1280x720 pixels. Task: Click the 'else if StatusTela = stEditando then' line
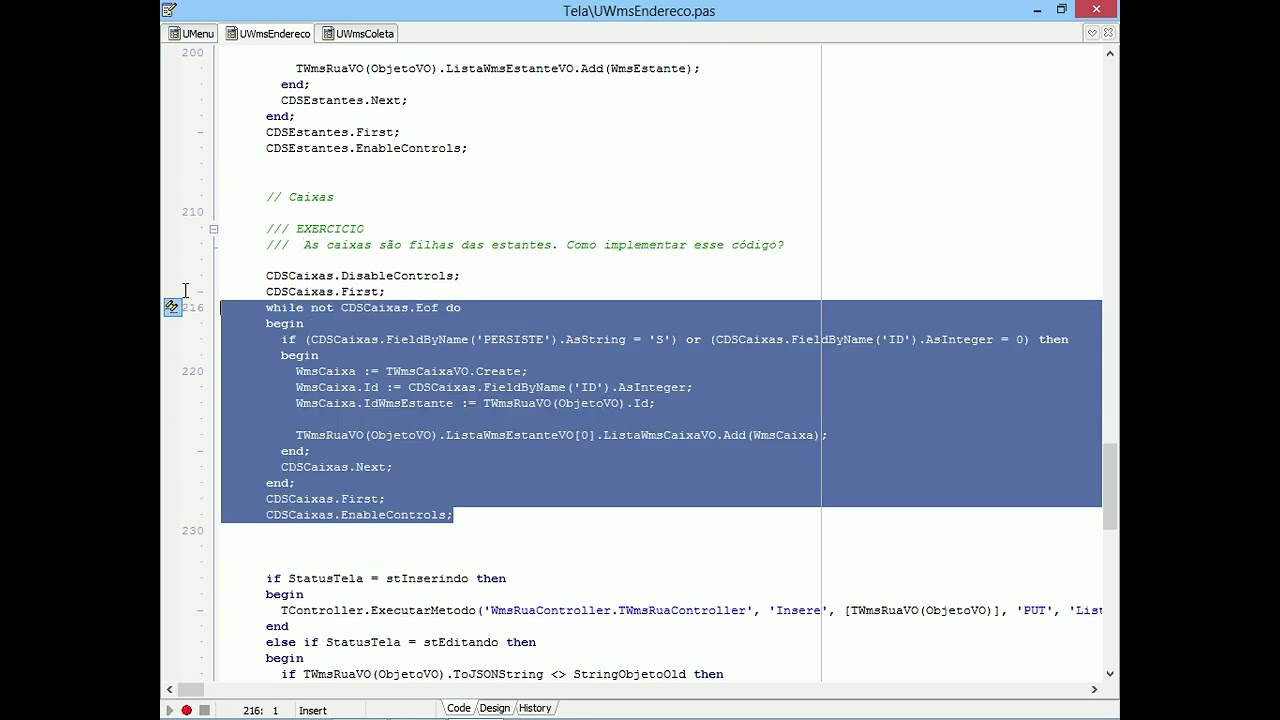pyautogui.click(x=401, y=642)
